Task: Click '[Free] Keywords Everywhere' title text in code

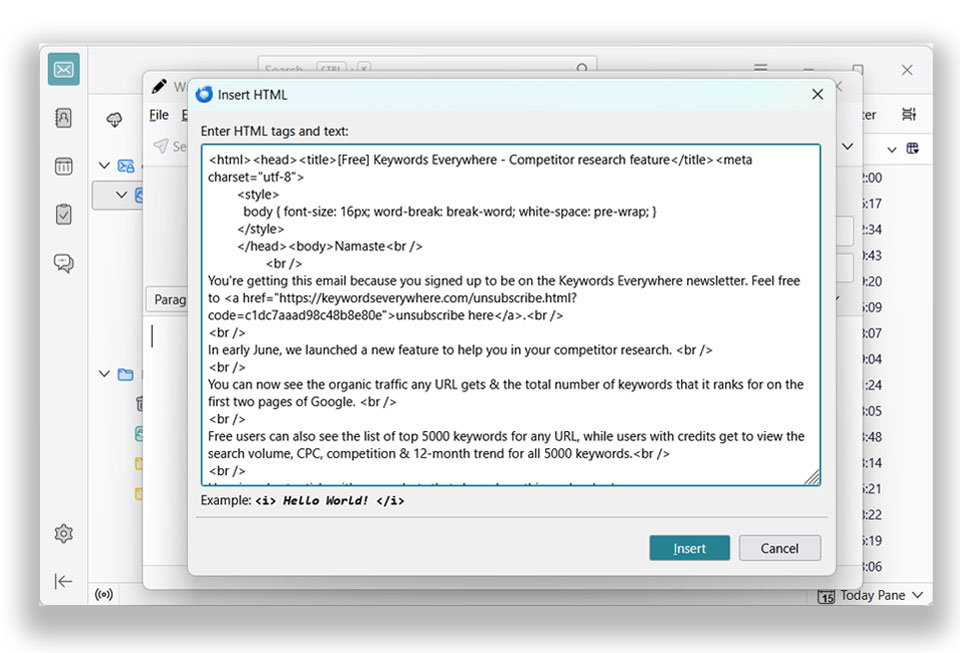Action: pyautogui.click(x=418, y=160)
